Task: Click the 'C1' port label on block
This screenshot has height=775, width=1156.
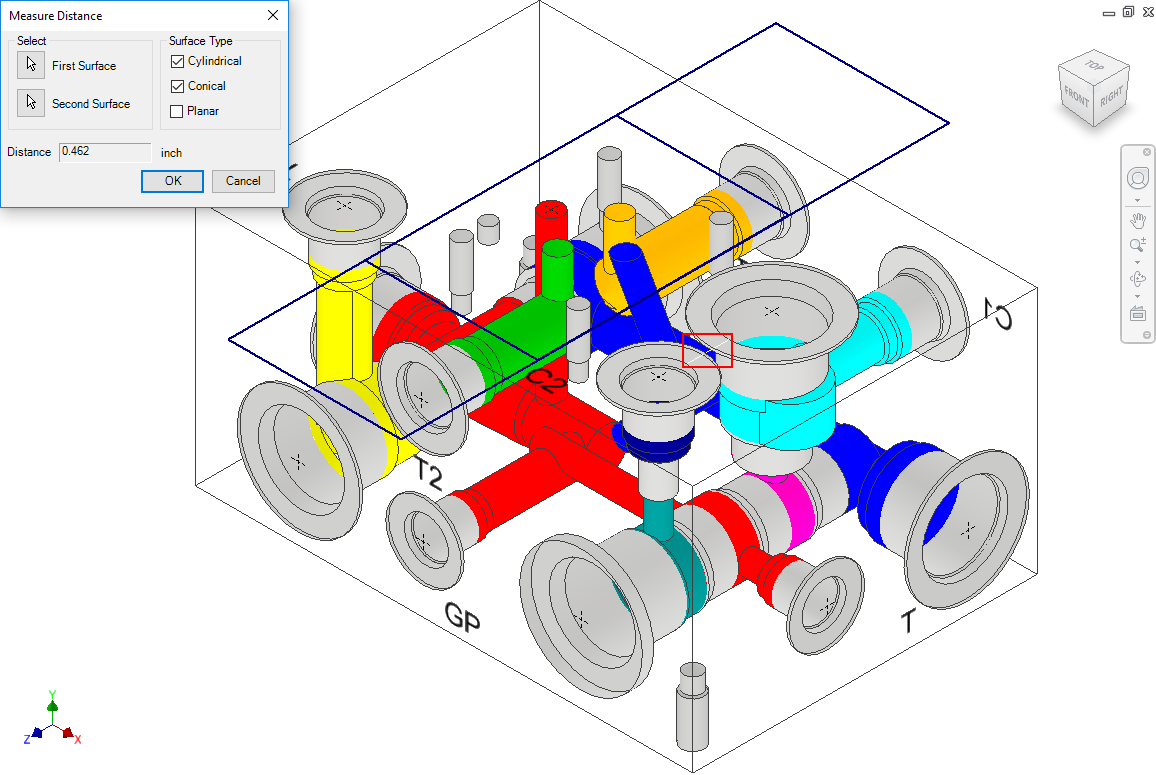Action: click(x=1000, y=314)
